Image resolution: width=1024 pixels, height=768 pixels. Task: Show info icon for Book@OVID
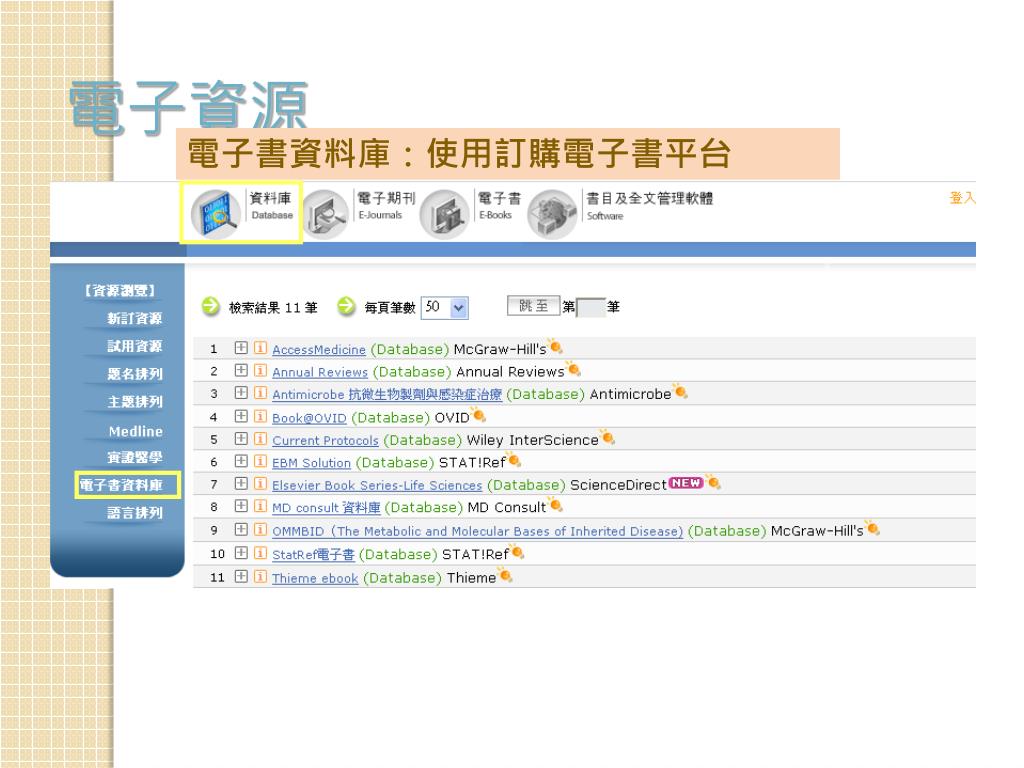coord(260,416)
